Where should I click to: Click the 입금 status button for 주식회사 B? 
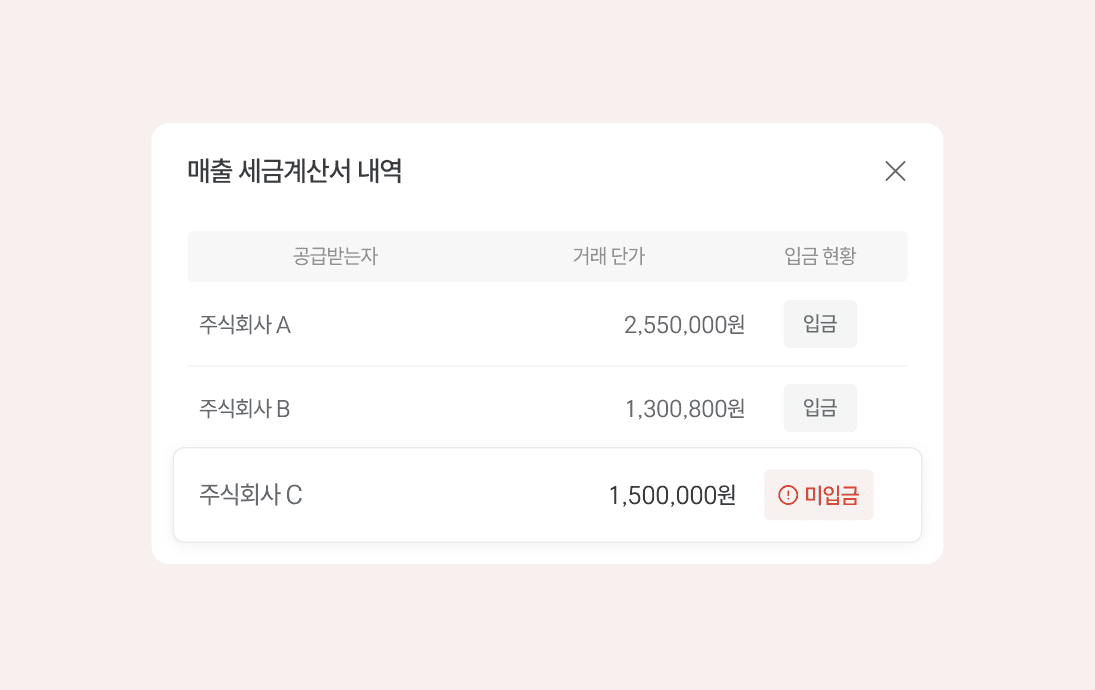click(820, 407)
